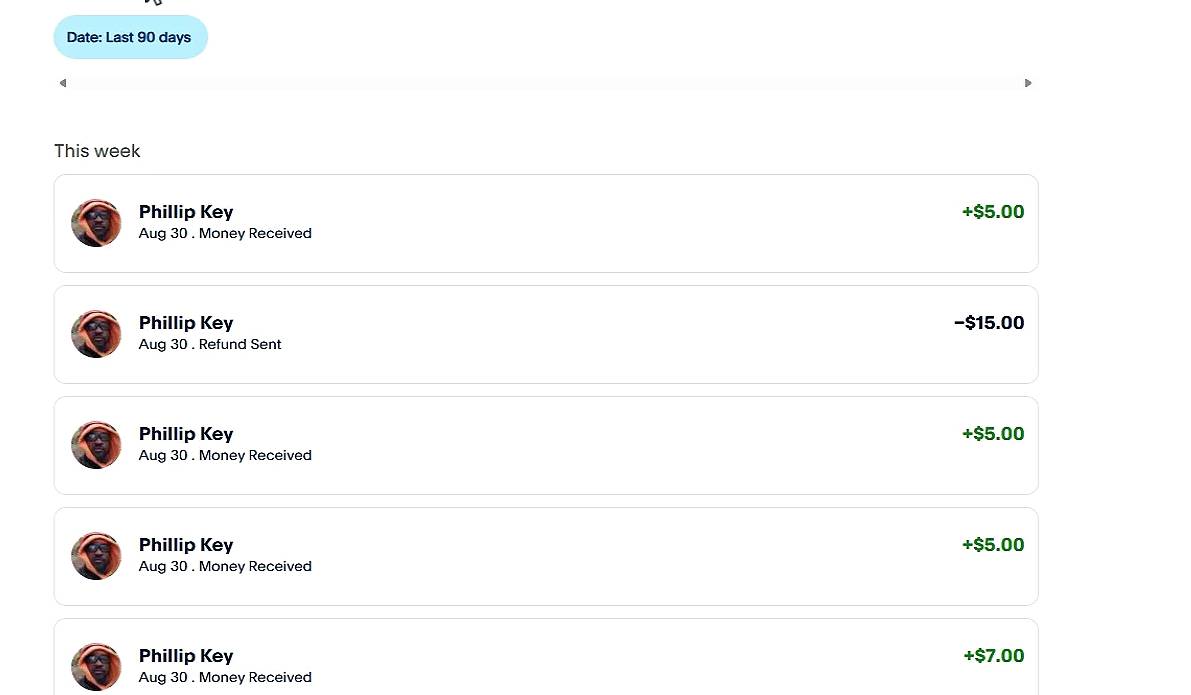
Task: Click the -$15.00 amount
Action: coord(989,323)
